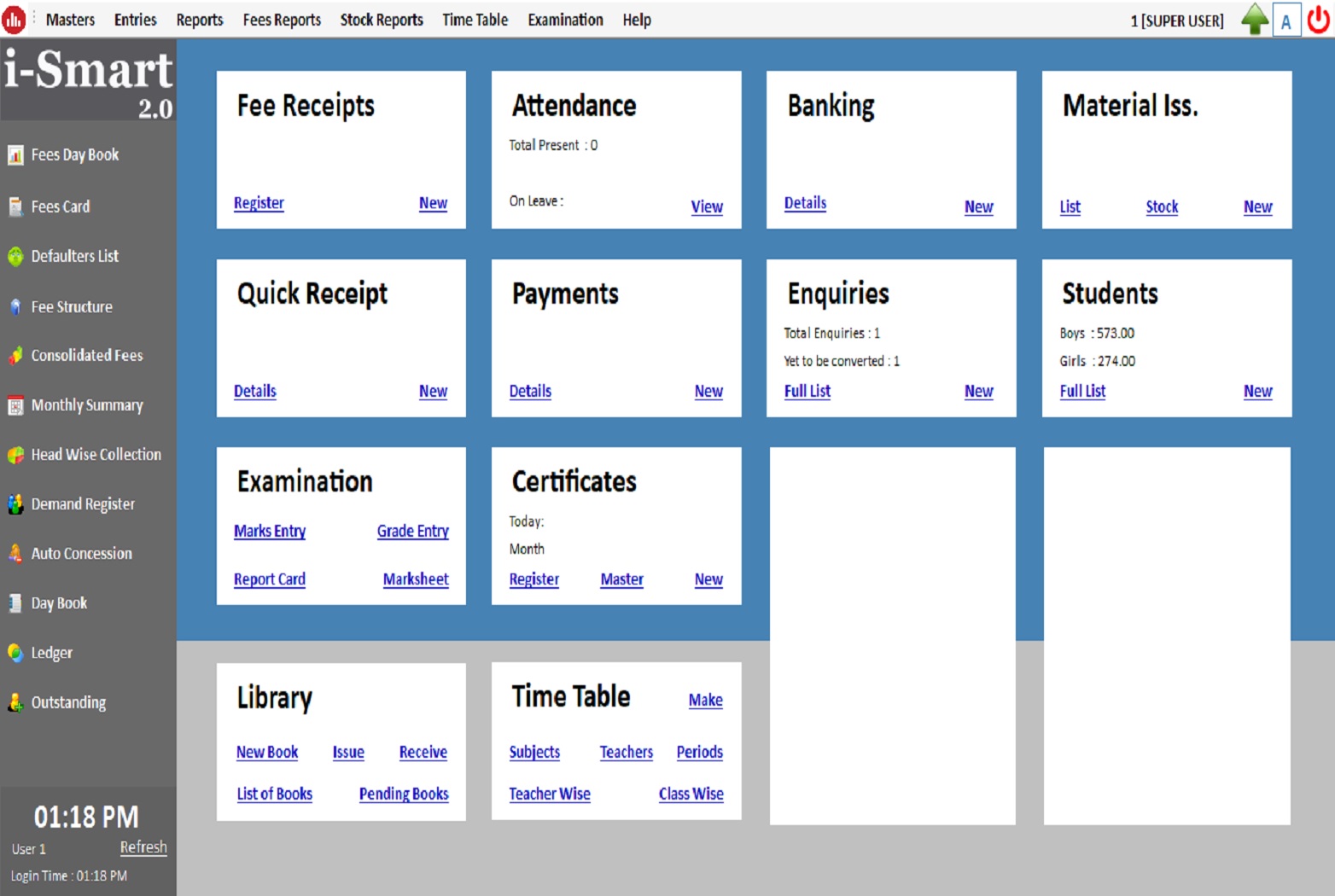Viewport: 1335px width, 896px height.
Task: Open Full List in Enquiries card
Action: pyautogui.click(x=807, y=391)
